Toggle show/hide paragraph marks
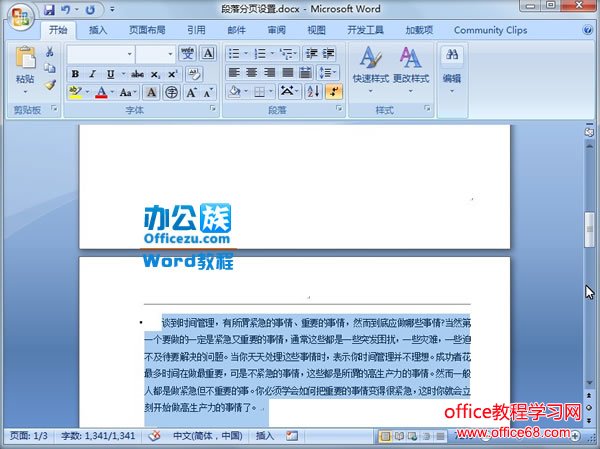Image resolution: width=600 pixels, height=449 pixels. [x=334, y=92]
